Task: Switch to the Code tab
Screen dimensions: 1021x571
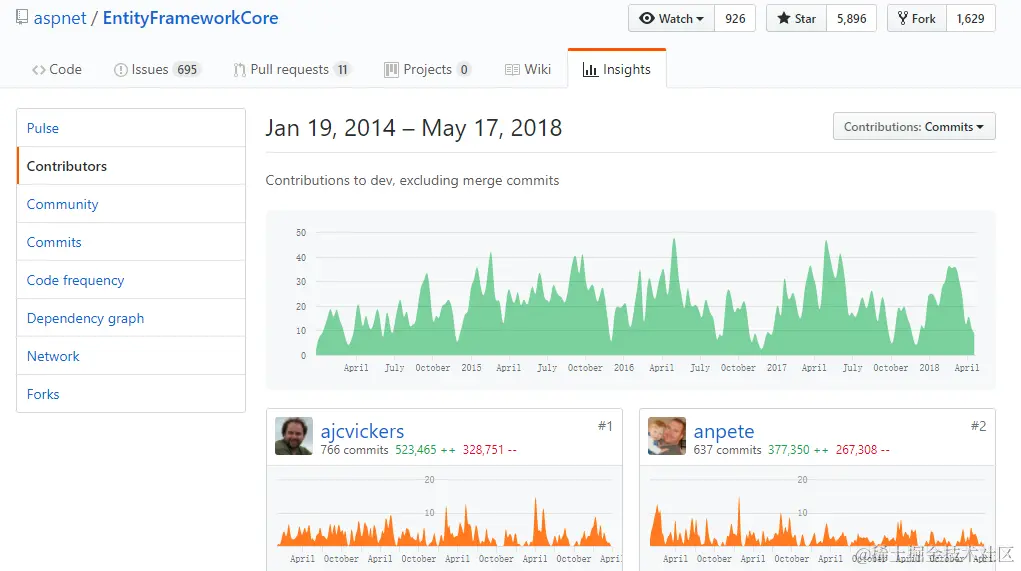Action: coord(57,69)
